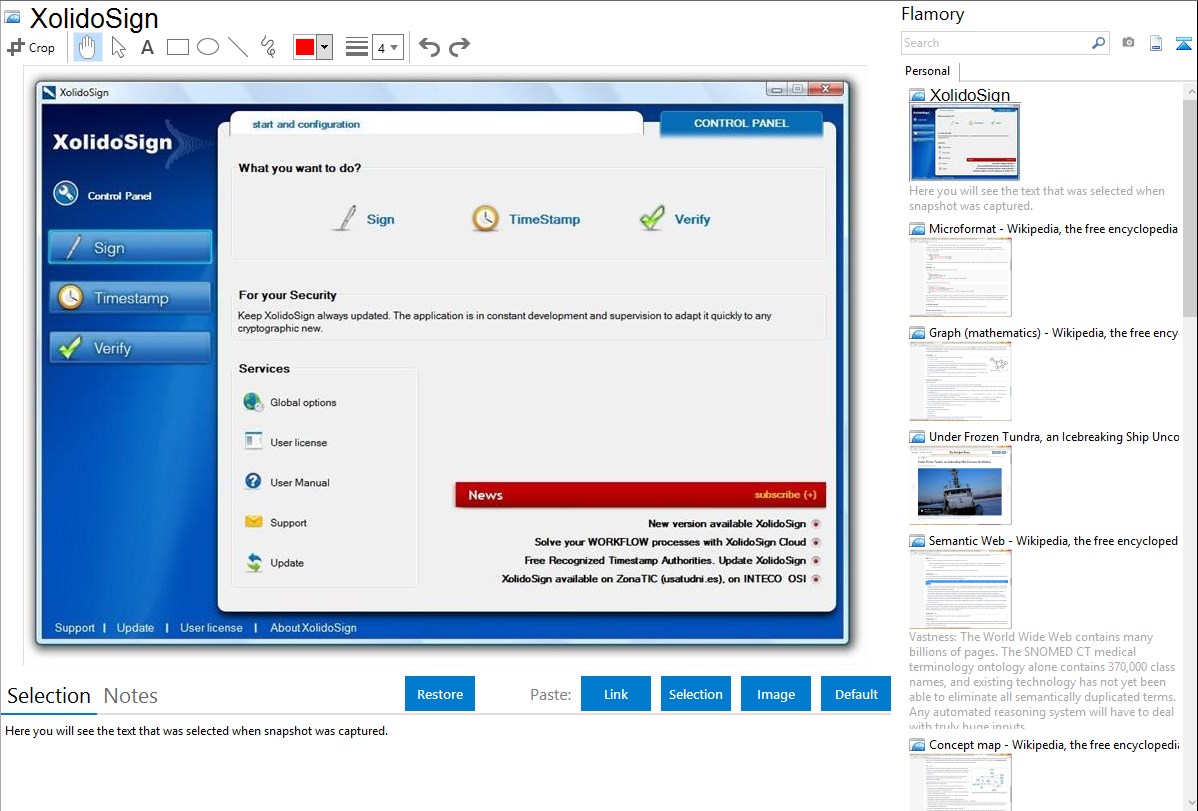Click the subscribe (+) link in News
The image size is (1198, 811).
pyautogui.click(x=785, y=495)
